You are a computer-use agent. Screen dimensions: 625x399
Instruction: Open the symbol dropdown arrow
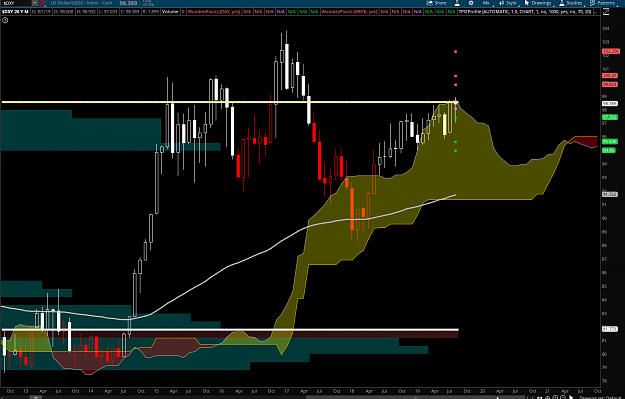tap(35, 3)
